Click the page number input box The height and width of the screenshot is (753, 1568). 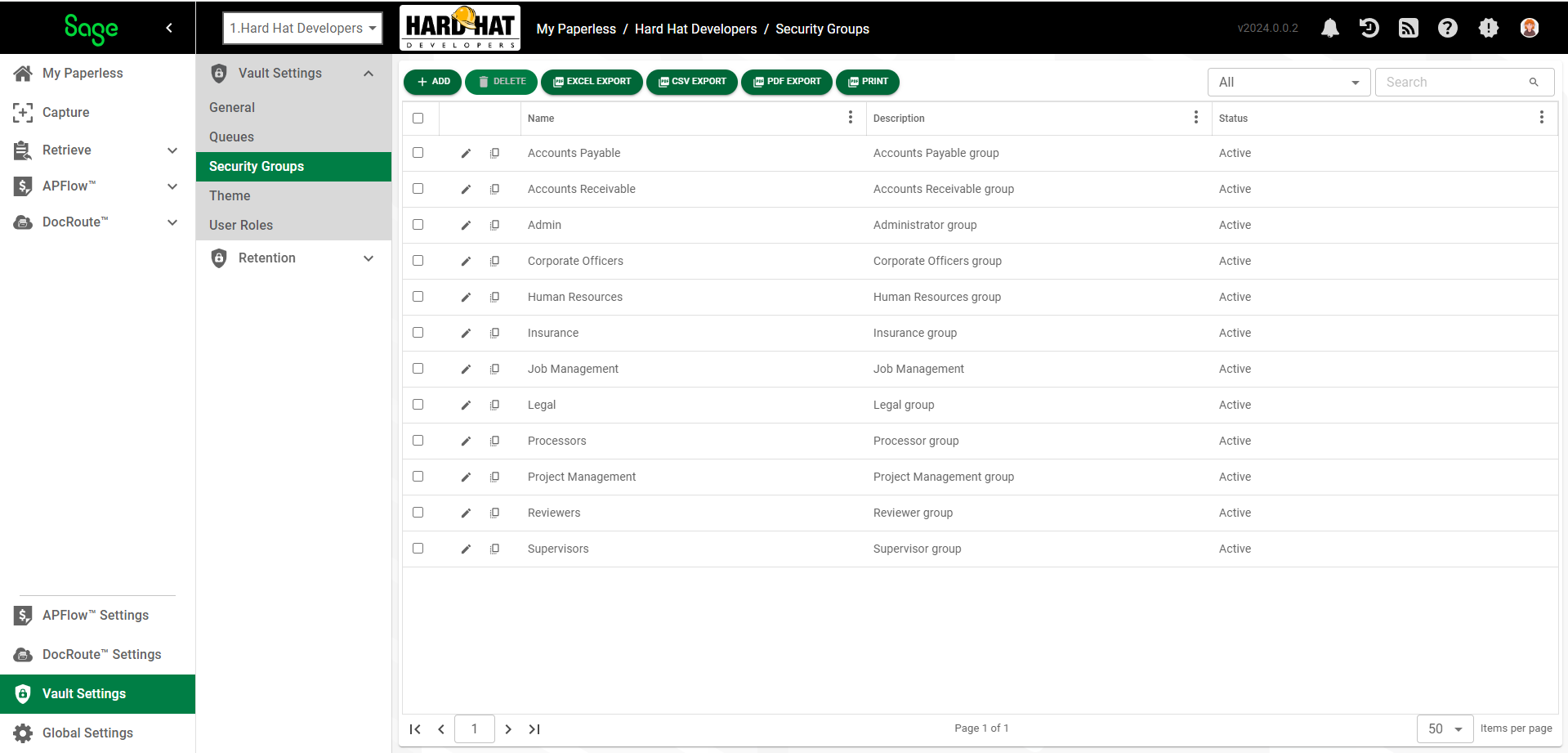475,728
